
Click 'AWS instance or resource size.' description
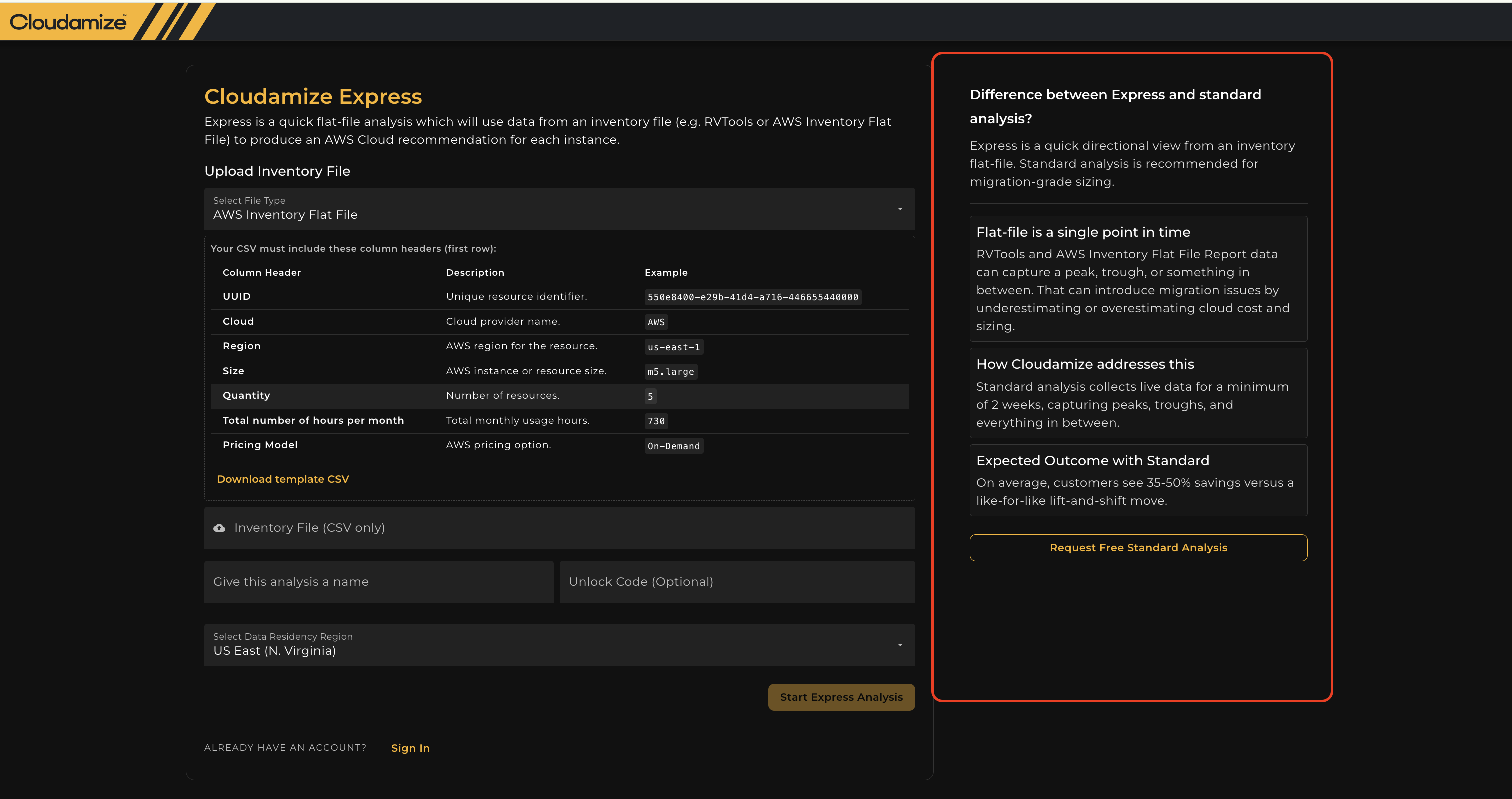coord(526,371)
